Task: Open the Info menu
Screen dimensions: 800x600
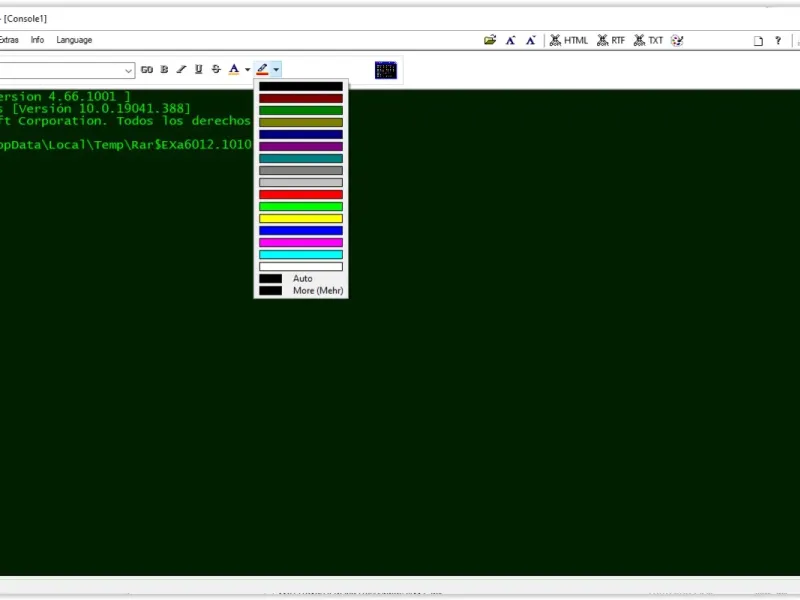Action: pyautogui.click(x=37, y=40)
